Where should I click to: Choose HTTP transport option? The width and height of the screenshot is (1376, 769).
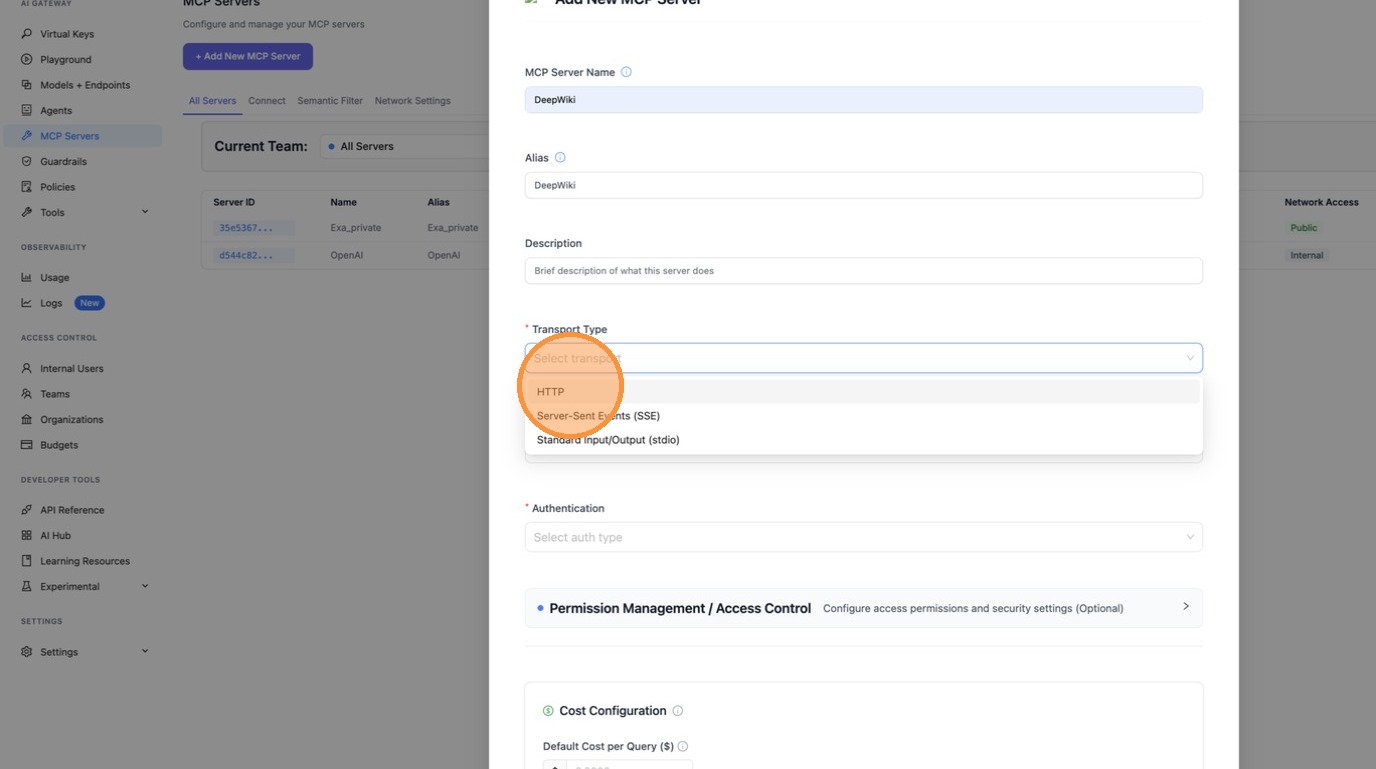863,392
